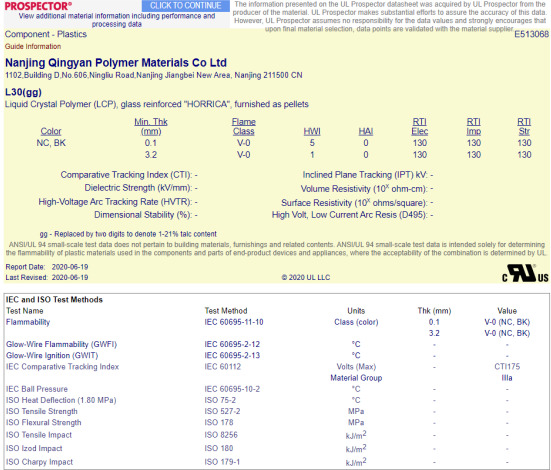Image resolution: width=551 pixels, height=470 pixels.
Task: Open the Flame Class header link
Action: click(244, 127)
